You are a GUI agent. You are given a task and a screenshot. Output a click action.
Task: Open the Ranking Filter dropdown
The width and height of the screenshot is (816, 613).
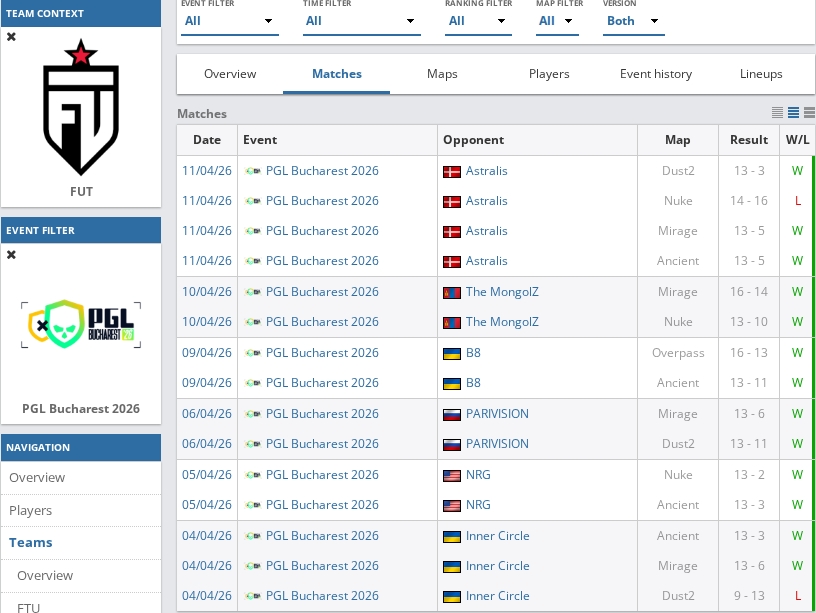click(478, 21)
